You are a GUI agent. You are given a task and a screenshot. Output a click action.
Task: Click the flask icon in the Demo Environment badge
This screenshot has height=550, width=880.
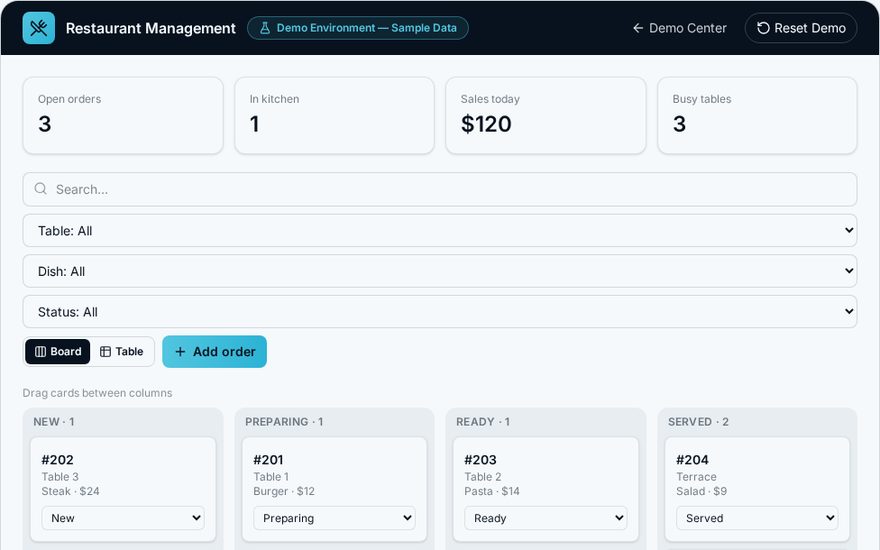265,28
